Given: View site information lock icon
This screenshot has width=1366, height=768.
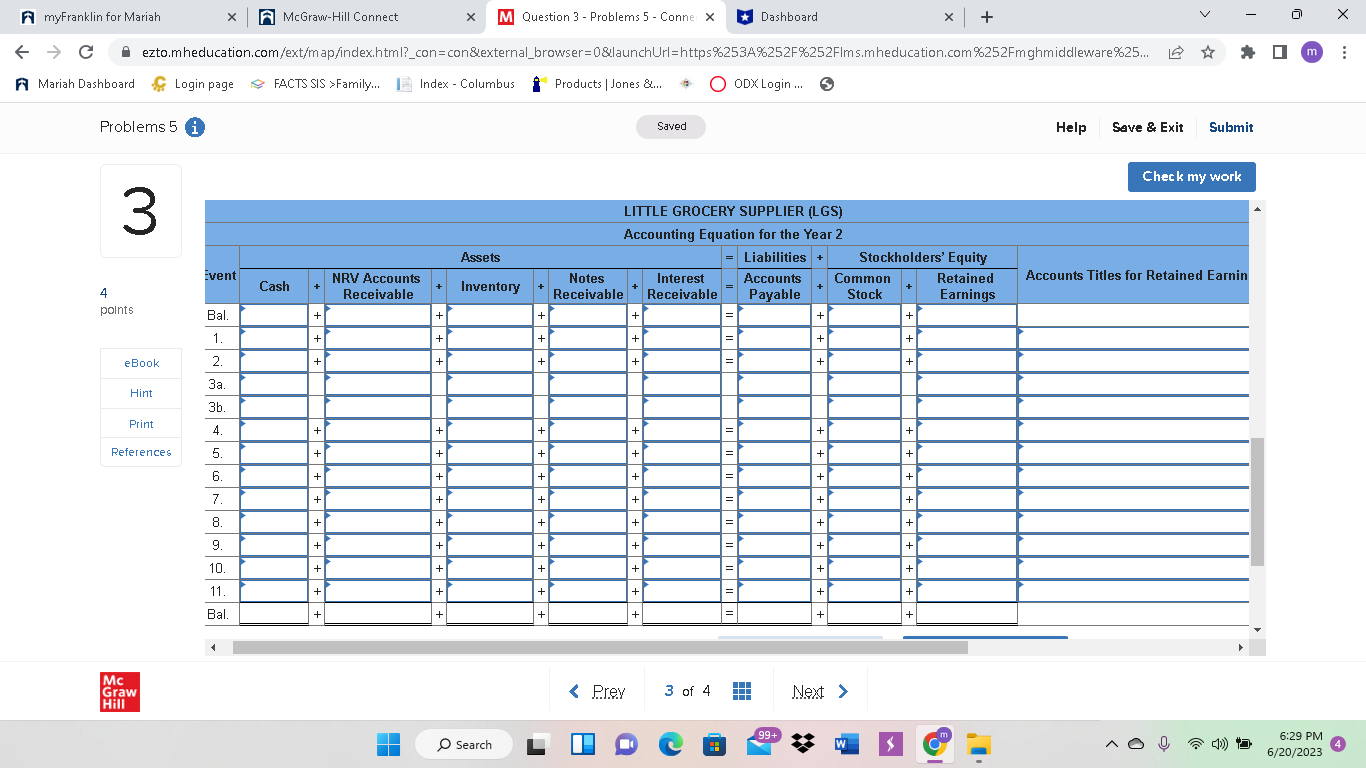Looking at the screenshot, I should point(126,52).
